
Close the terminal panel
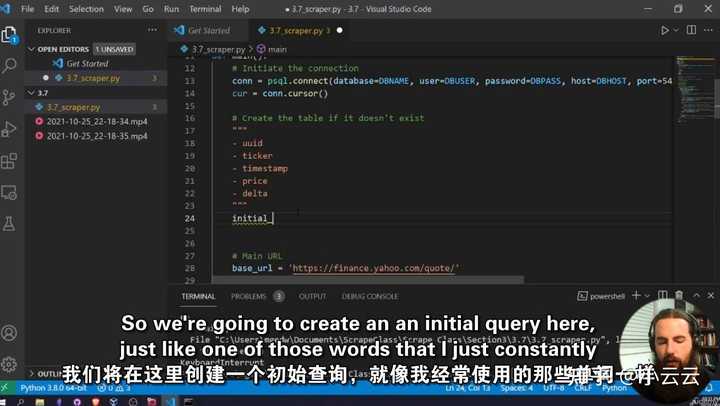pyautogui.click(x=711, y=296)
